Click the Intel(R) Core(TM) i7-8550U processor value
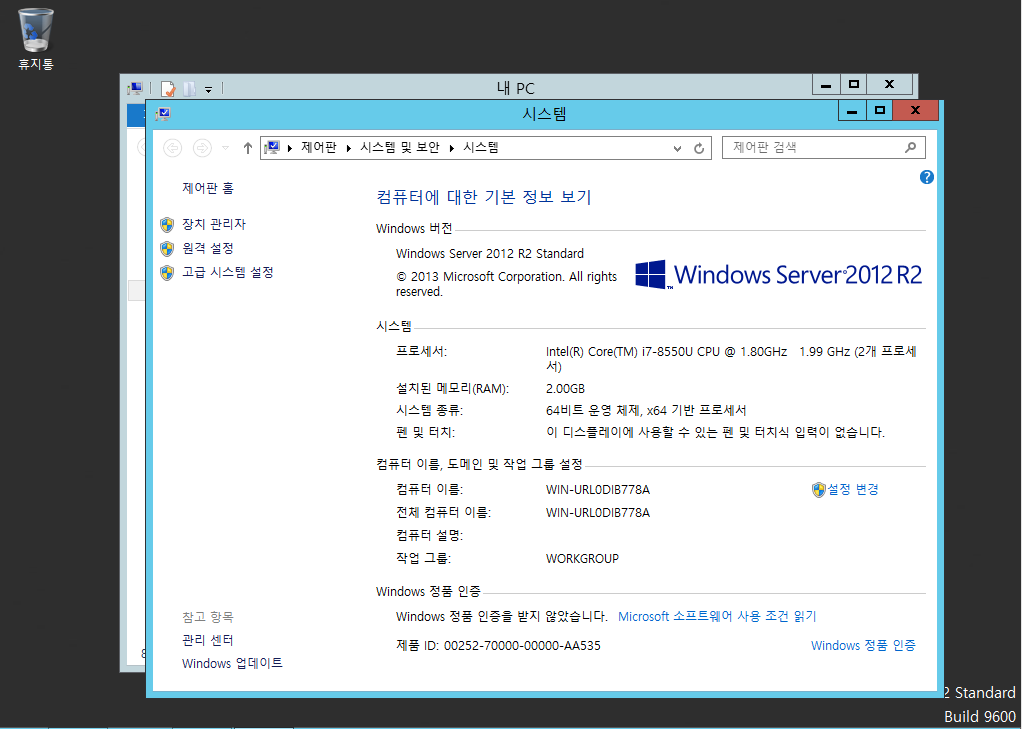The height and width of the screenshot is (729, 1022). (731, 359)
